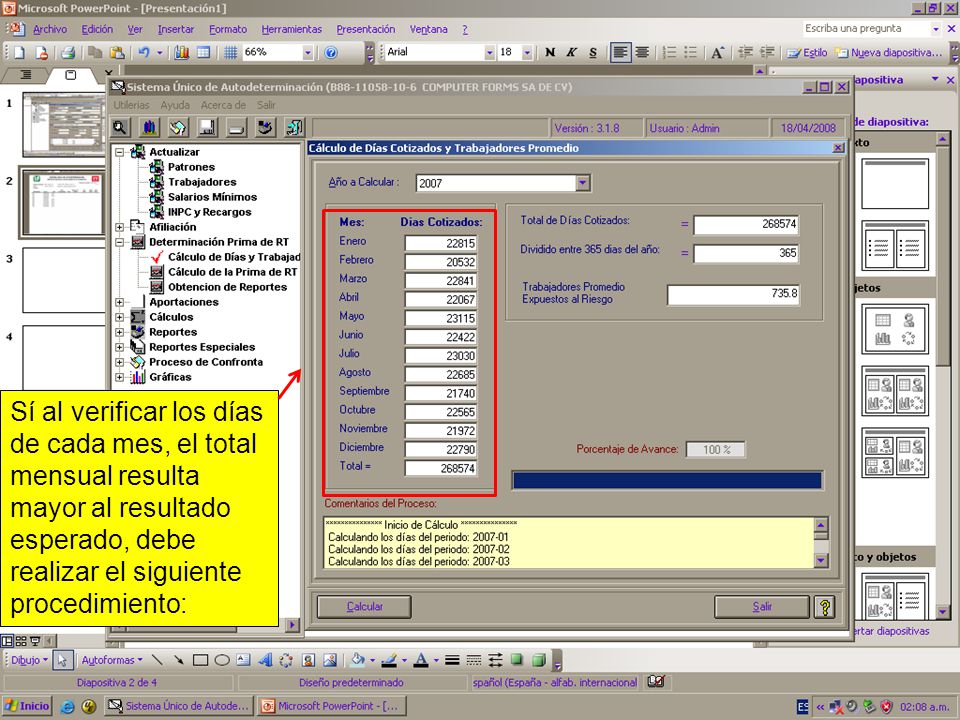Insert WordArt from drawing toolbar
Viewport: 960px width, 720px height.
pos(265,660)
